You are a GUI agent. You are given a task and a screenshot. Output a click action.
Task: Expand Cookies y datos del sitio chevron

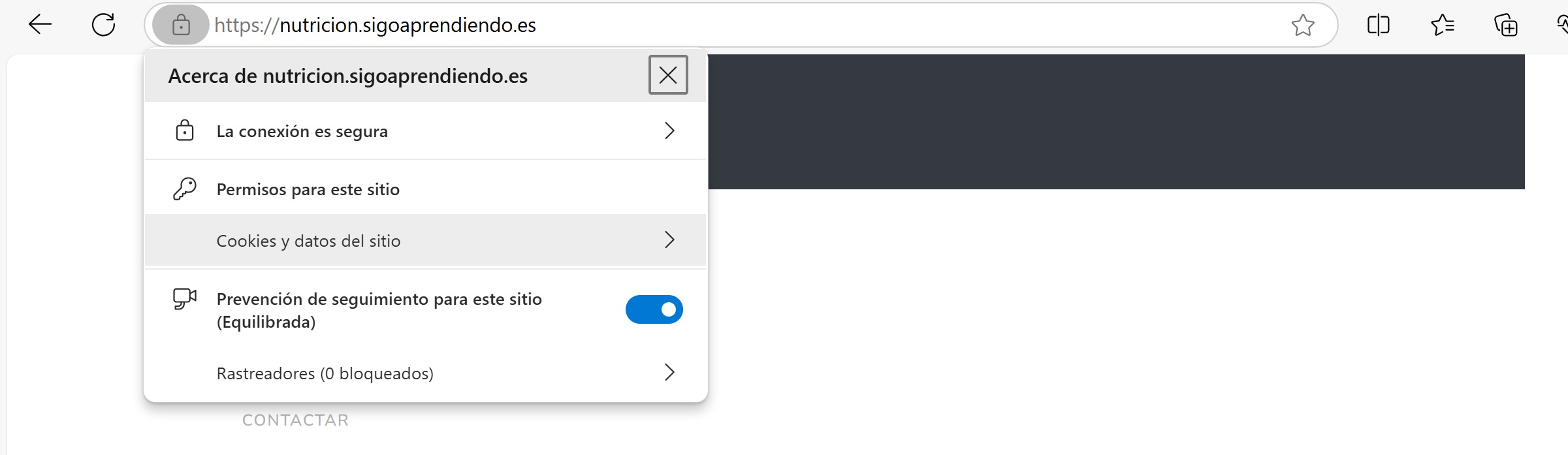(x=669, y=240)
